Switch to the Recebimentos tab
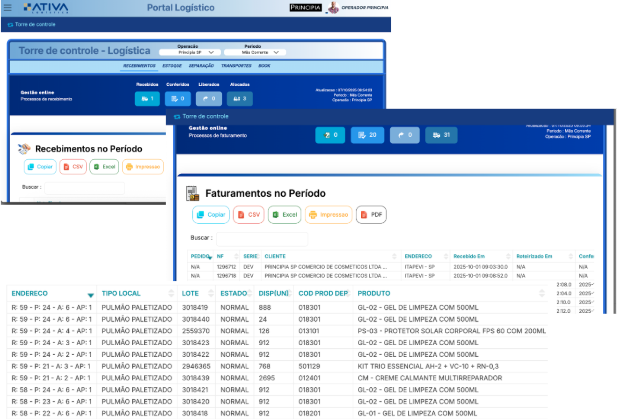The width and height of the screenshot is (617, 419). click(x=139, y=66)
